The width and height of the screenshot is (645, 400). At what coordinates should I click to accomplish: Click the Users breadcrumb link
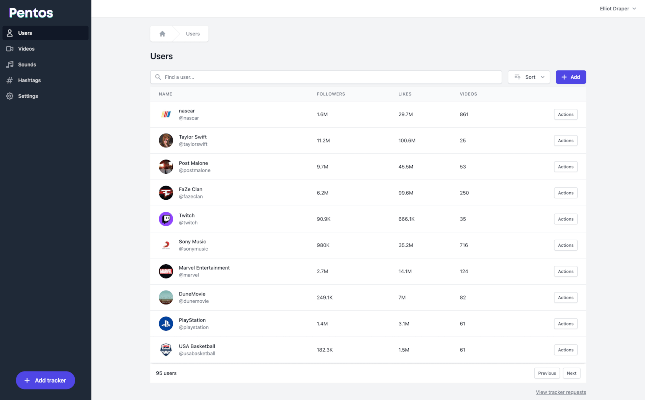(193, 34)
